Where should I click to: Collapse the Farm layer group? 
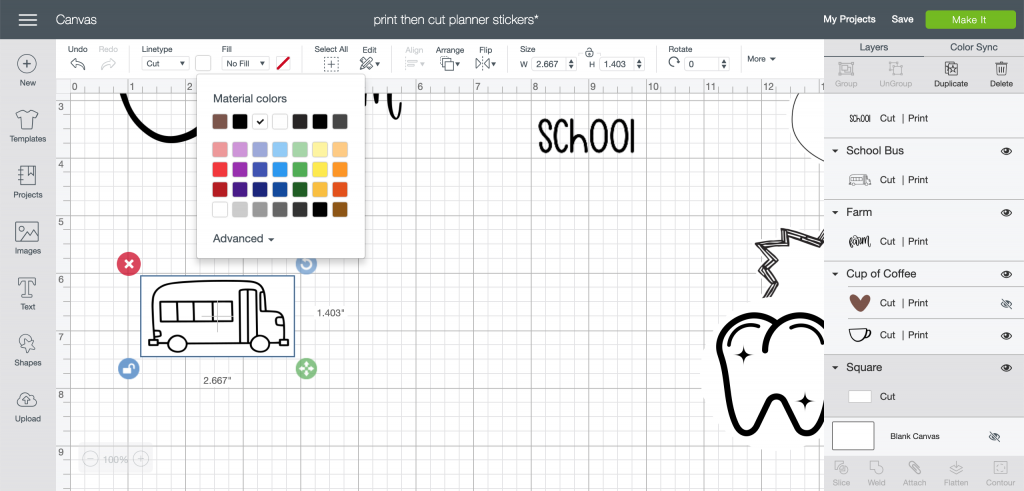click(x=835, y=213)
